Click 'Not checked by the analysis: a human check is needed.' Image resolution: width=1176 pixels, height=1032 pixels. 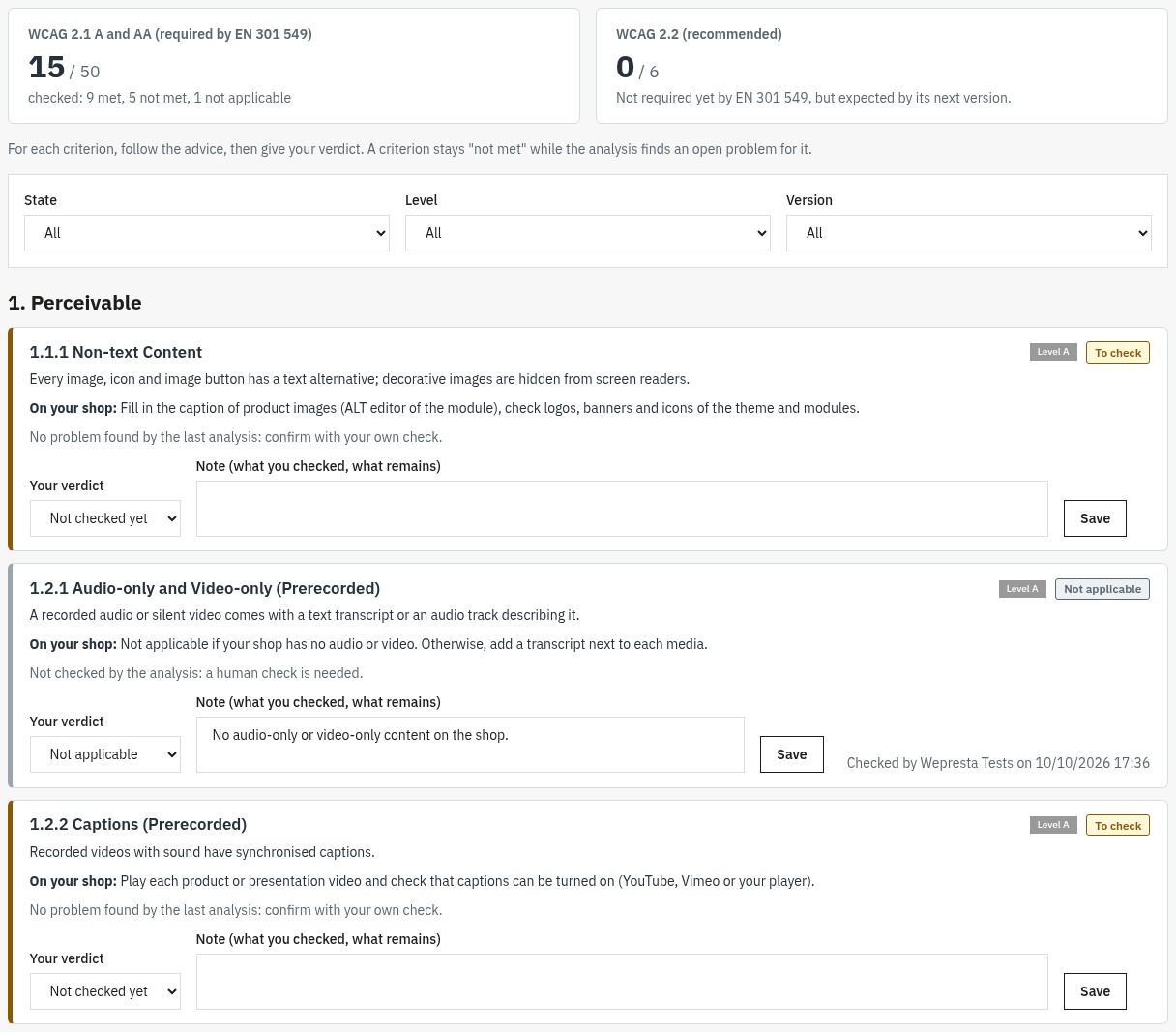(196, 673)
